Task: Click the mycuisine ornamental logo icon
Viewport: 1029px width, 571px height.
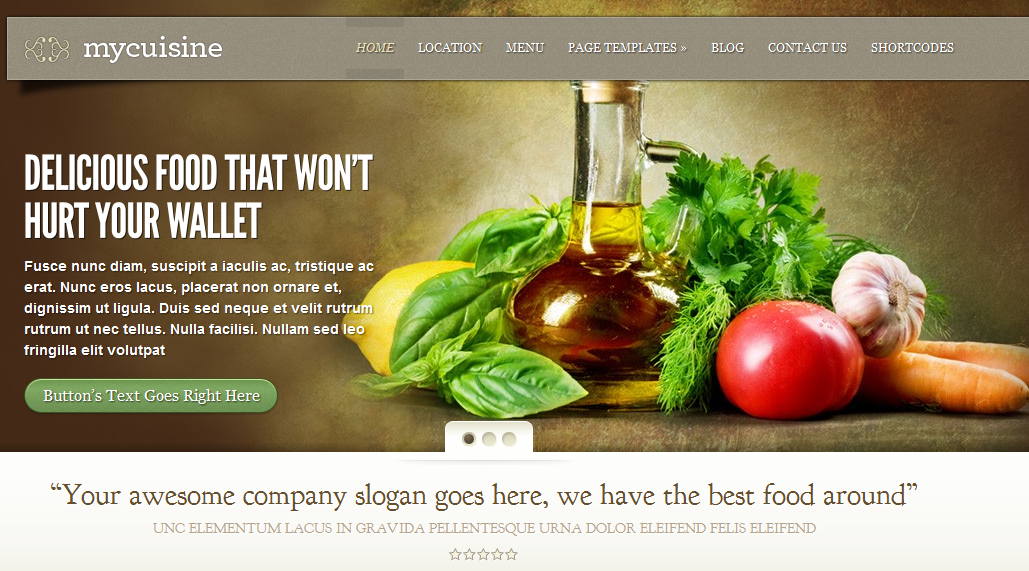Action: [x=47, y=49]
